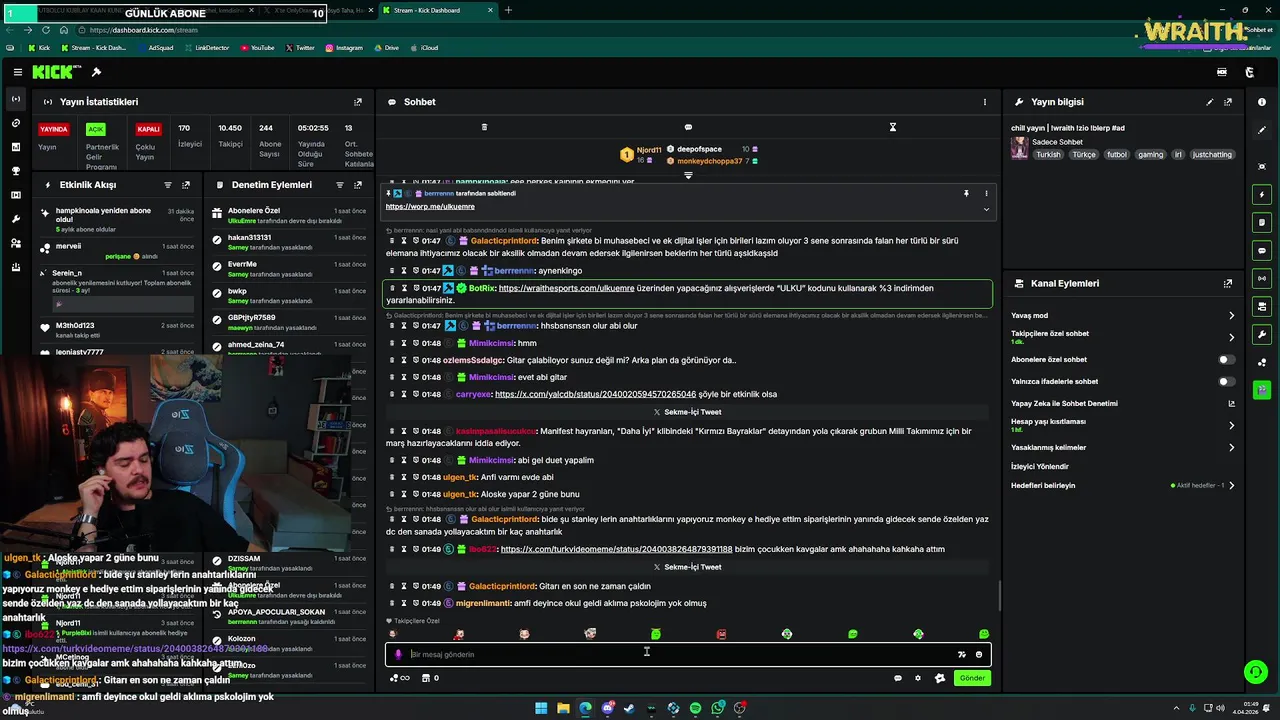1280x720 pixels.
Task: Toggle the highlighted green widget in right toolbar
Action: click(x=1262, y=389)
